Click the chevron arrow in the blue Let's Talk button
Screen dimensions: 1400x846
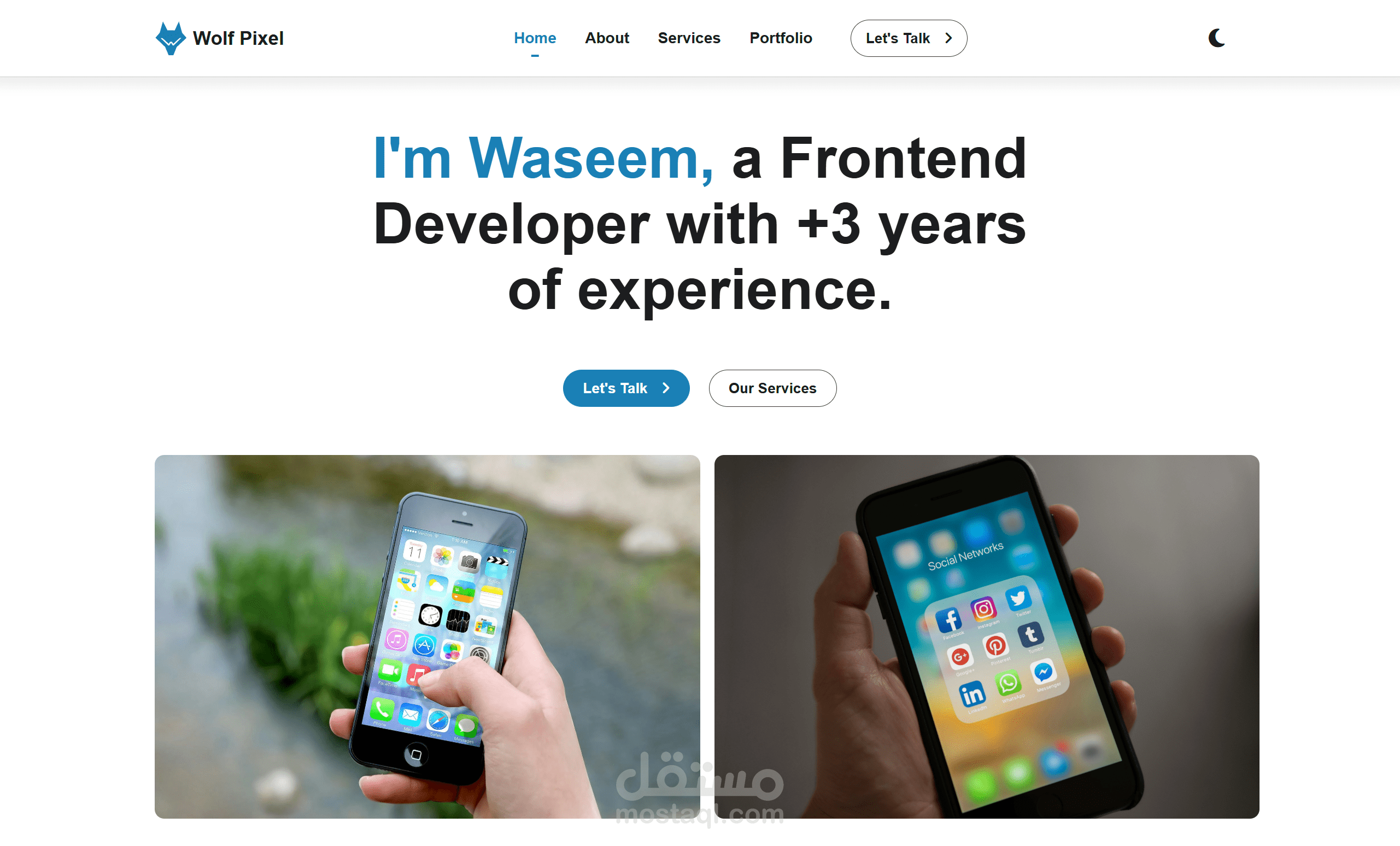coord(666,388)
